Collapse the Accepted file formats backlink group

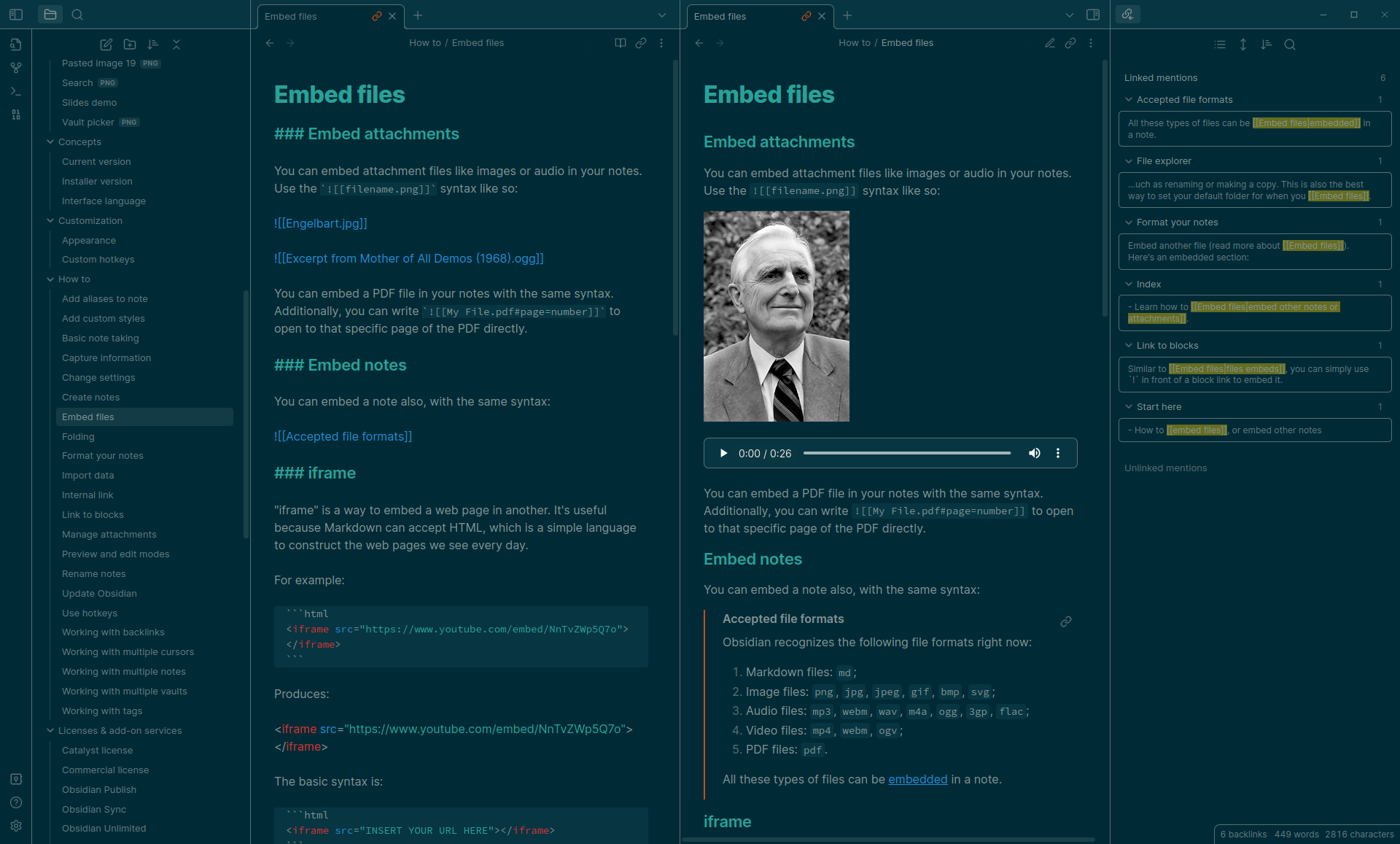point(1129,100)
